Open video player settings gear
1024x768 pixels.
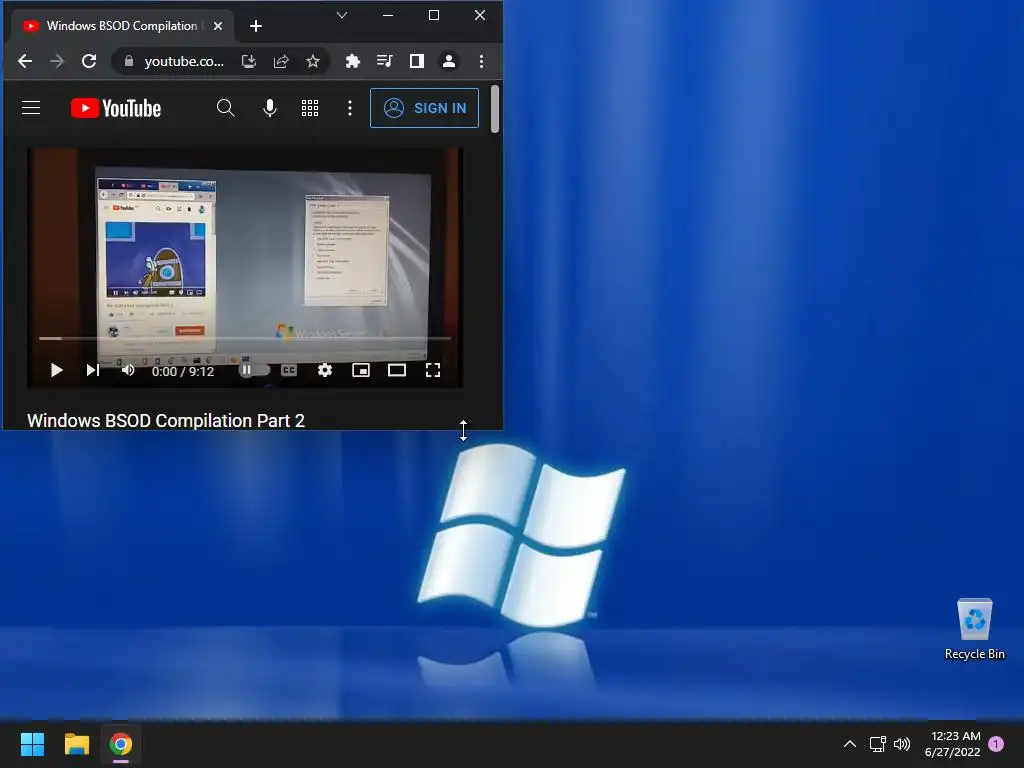point(325,370)
